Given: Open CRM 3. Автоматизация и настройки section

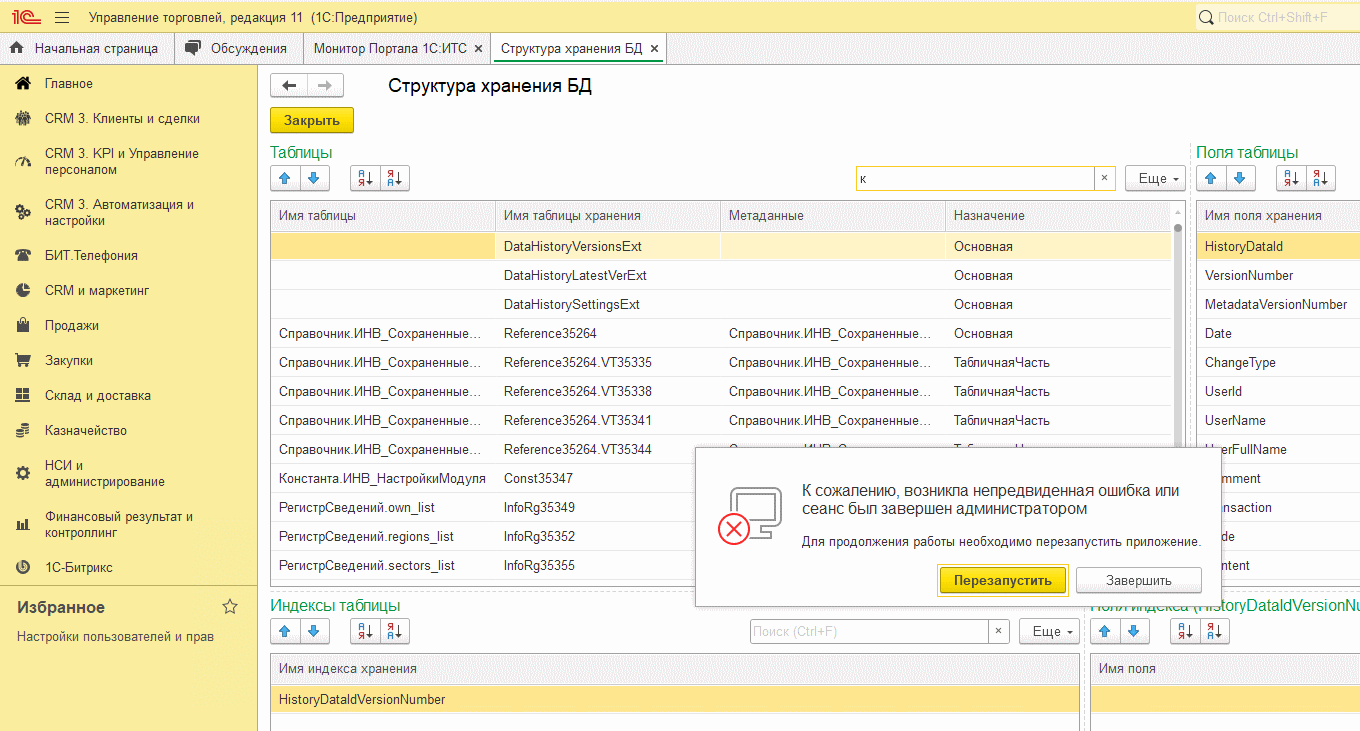Looking at the screenshot, I should (120, 213).
